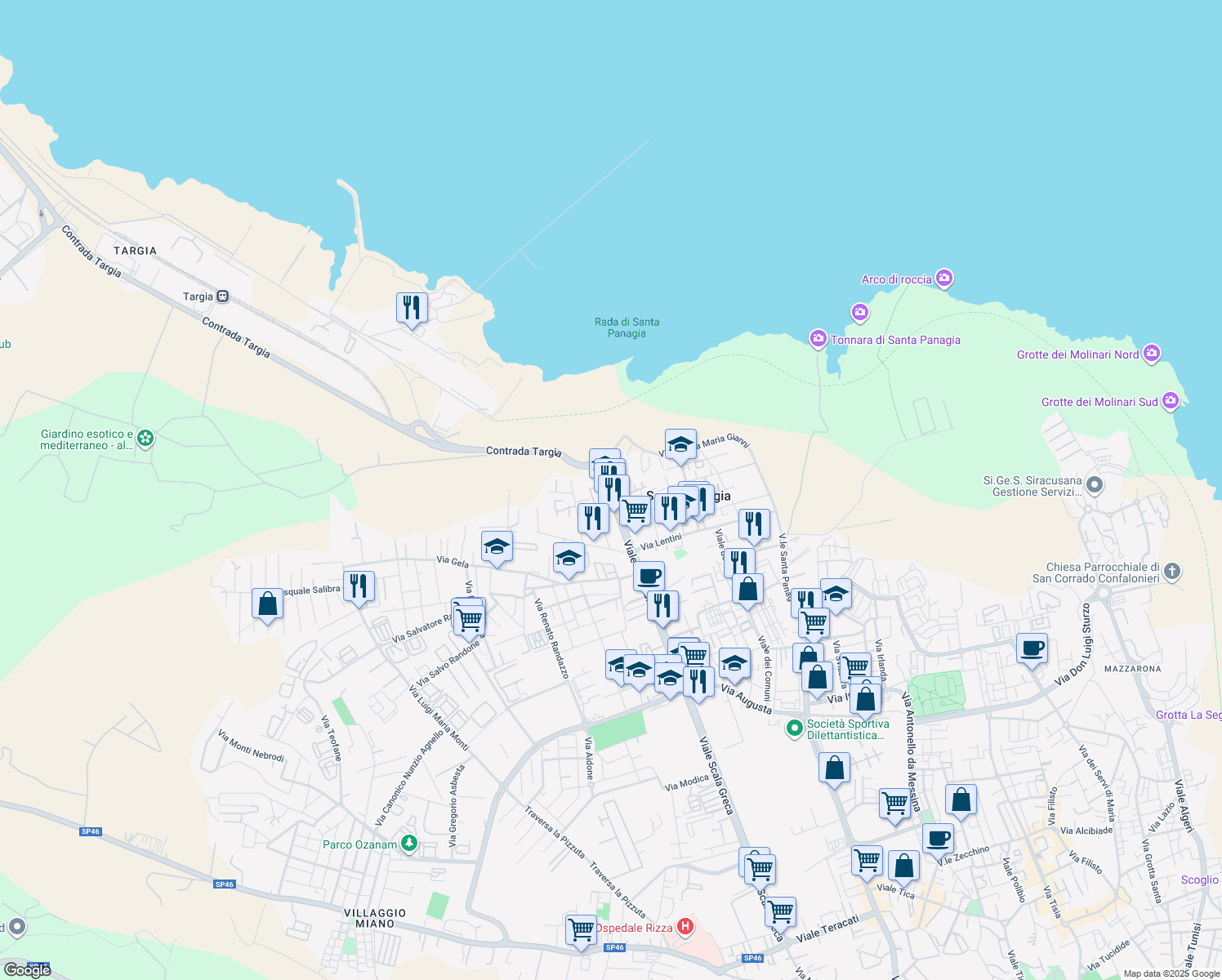Select the church icon for San Corrado Confalonieri
This screenshot has height=980, width=1222.
tap(1171, 572)
